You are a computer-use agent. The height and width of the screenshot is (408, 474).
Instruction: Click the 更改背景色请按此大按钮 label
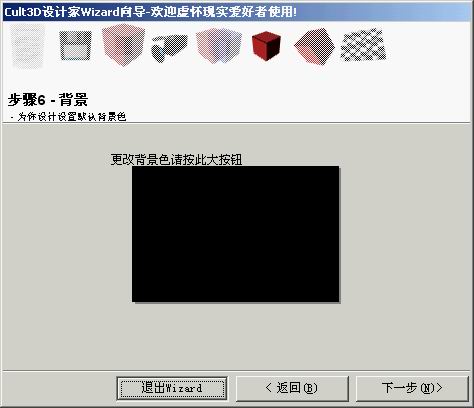[176, 160]
